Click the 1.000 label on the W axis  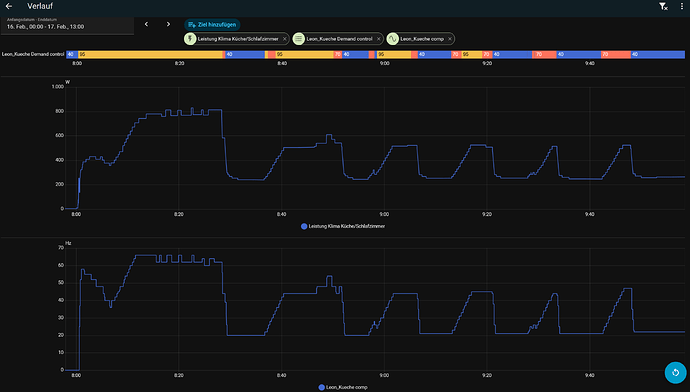coord(58,87)
